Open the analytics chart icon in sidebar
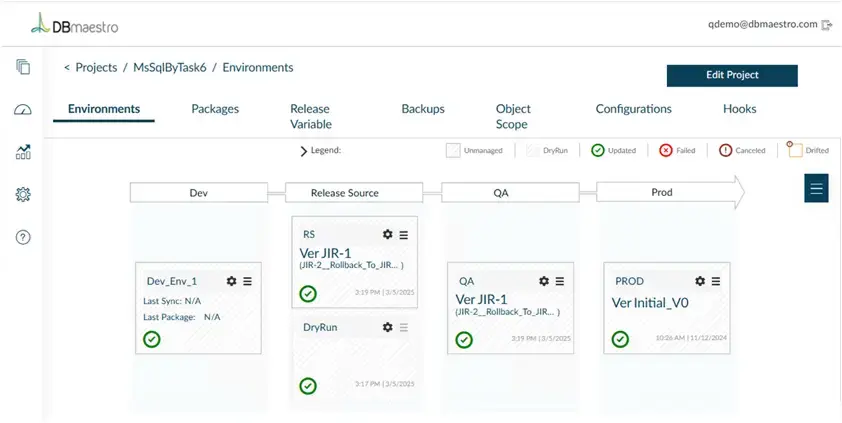Image resolution: width=842 pixels, height=423 pixels. [23, 152]
